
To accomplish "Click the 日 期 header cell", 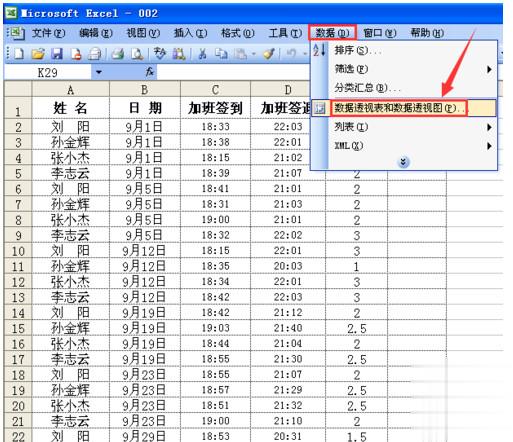I will coord(145,108).
